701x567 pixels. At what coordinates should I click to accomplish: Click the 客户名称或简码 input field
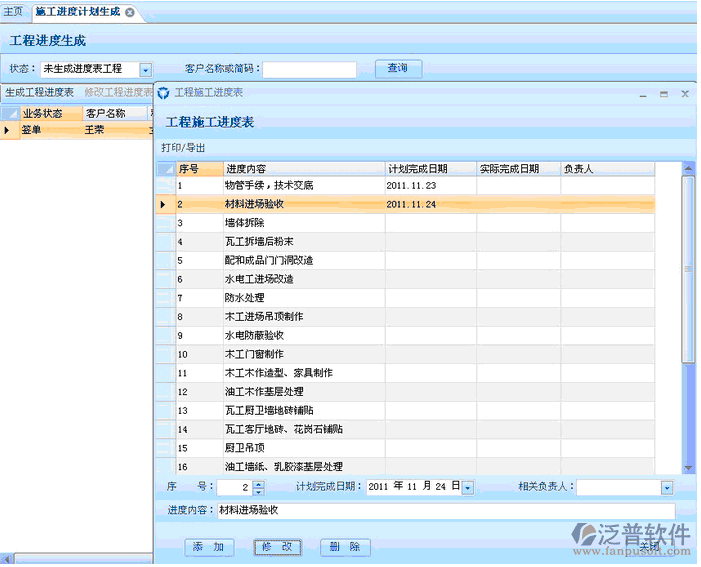(309, 70)
